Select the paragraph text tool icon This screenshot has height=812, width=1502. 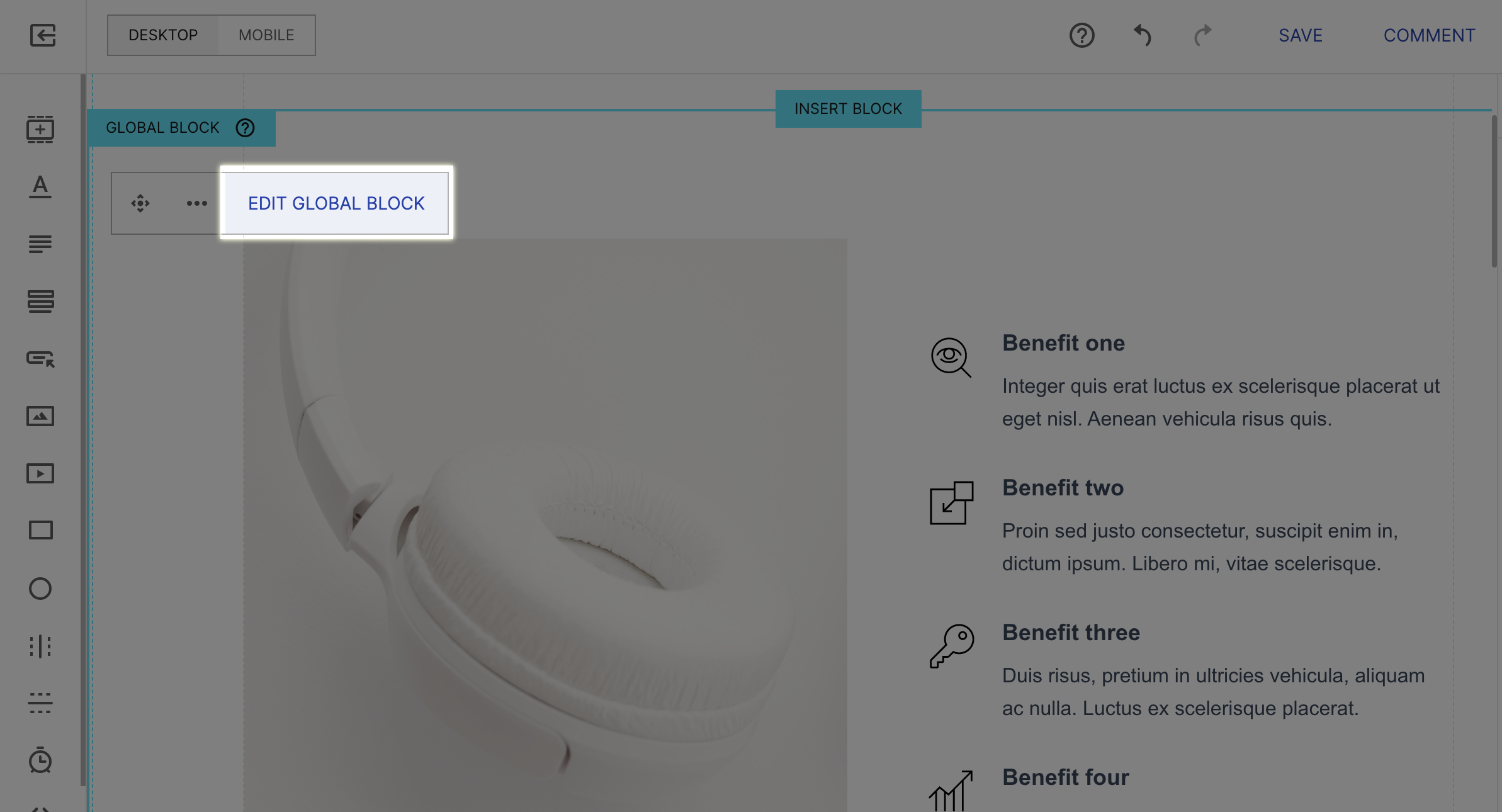[40, 244]
